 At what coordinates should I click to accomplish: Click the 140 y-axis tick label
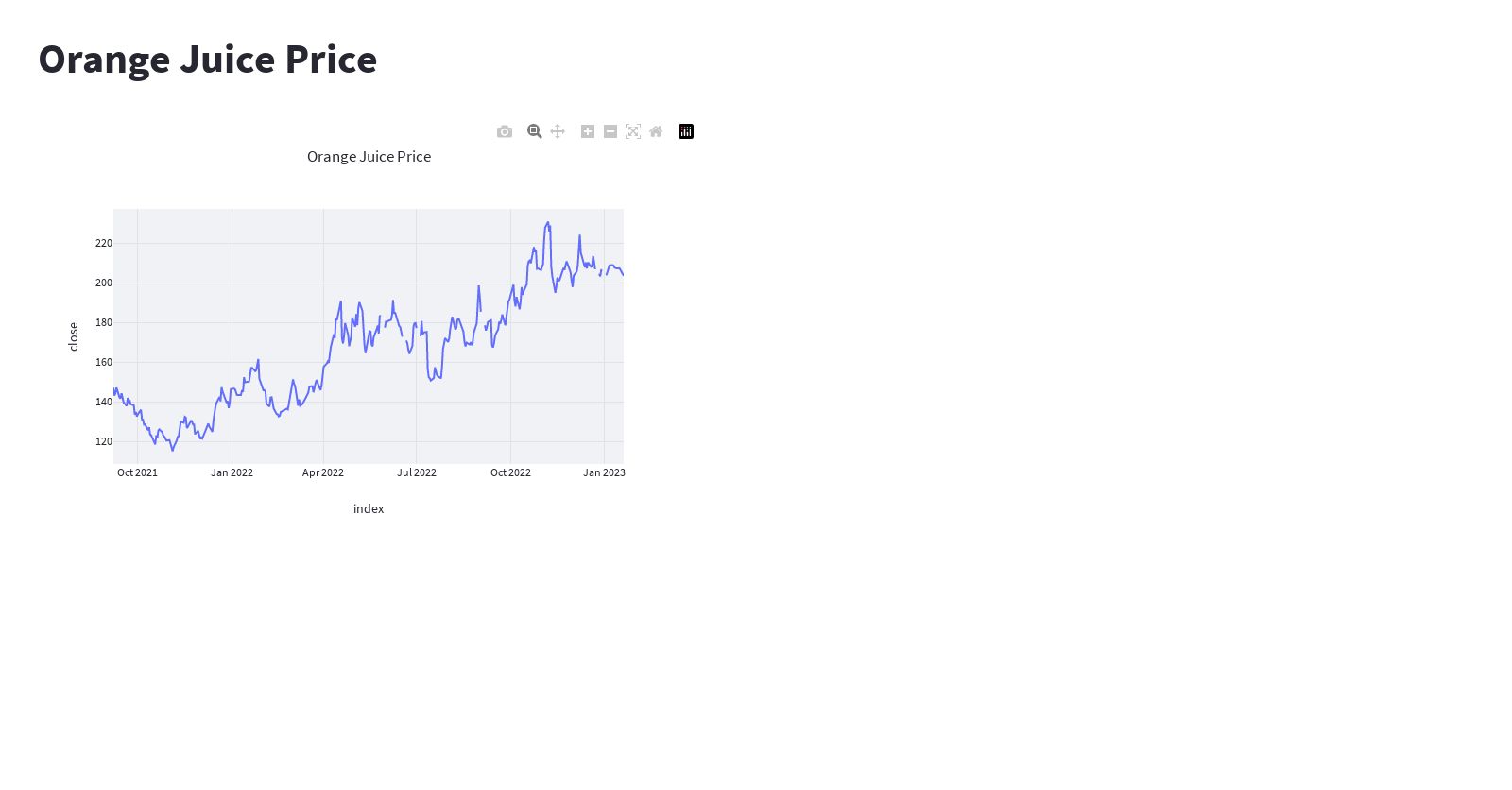click(103, 402)
